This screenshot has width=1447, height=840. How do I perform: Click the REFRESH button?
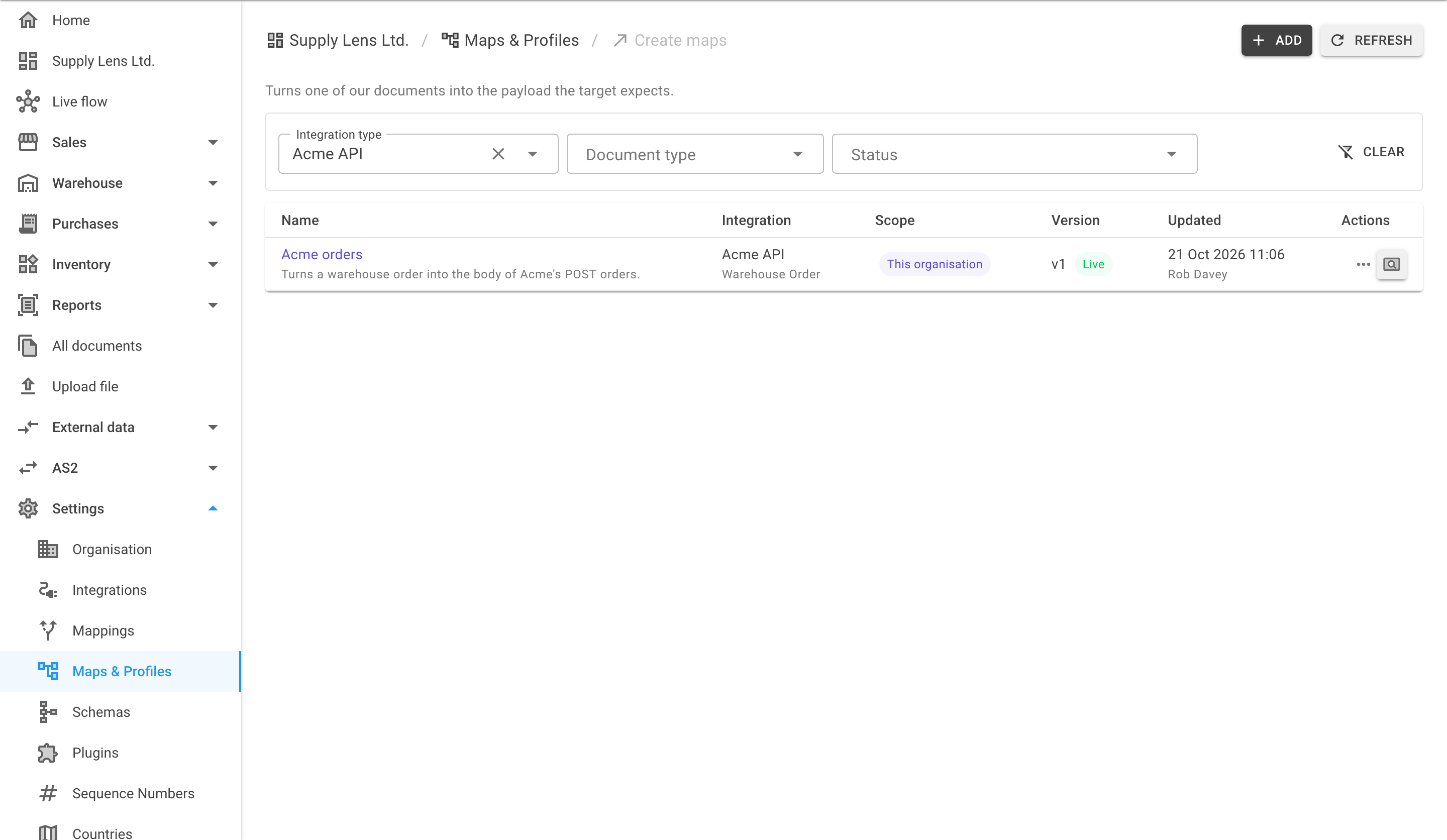1371,40
